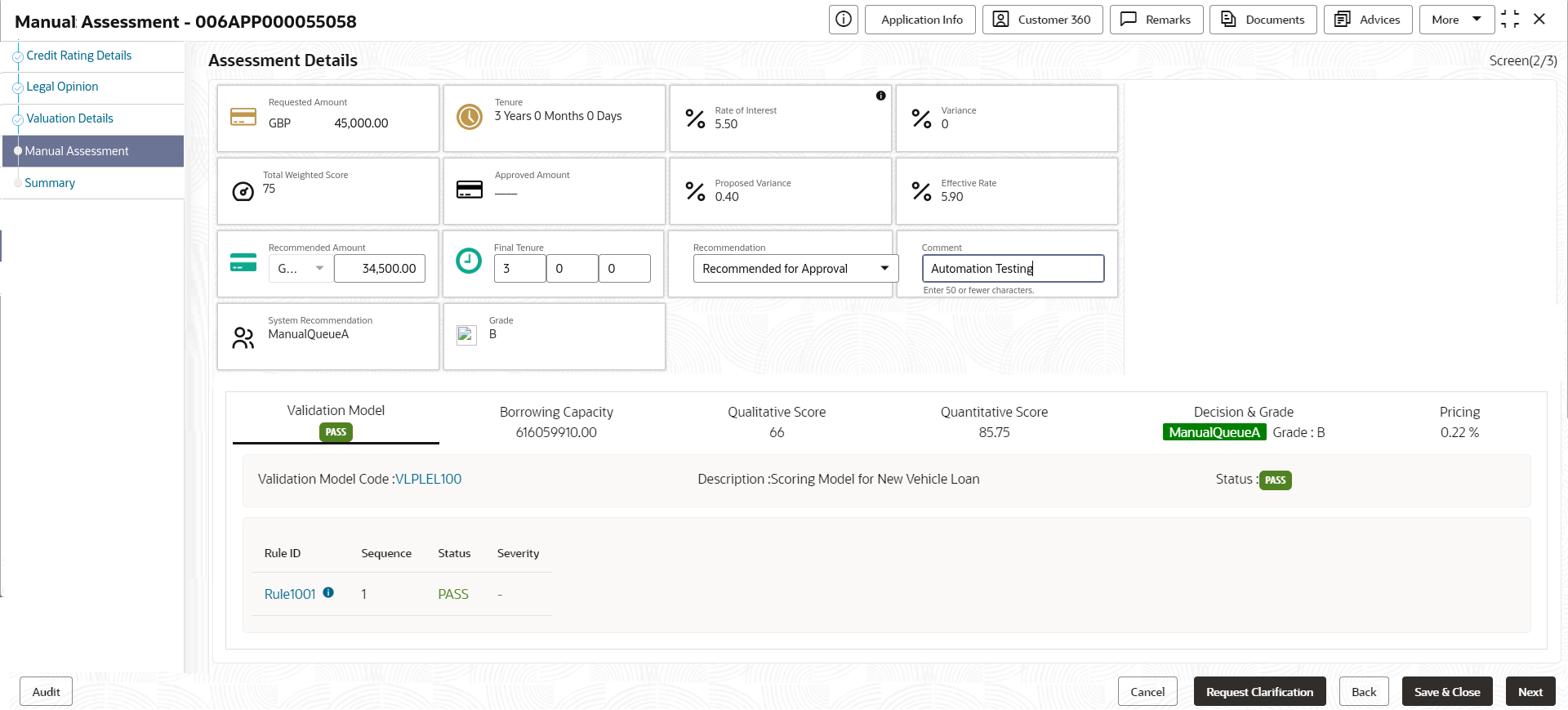The image size is (1568, 710).
Task: Open Application Info
Action: coord(920,20)
